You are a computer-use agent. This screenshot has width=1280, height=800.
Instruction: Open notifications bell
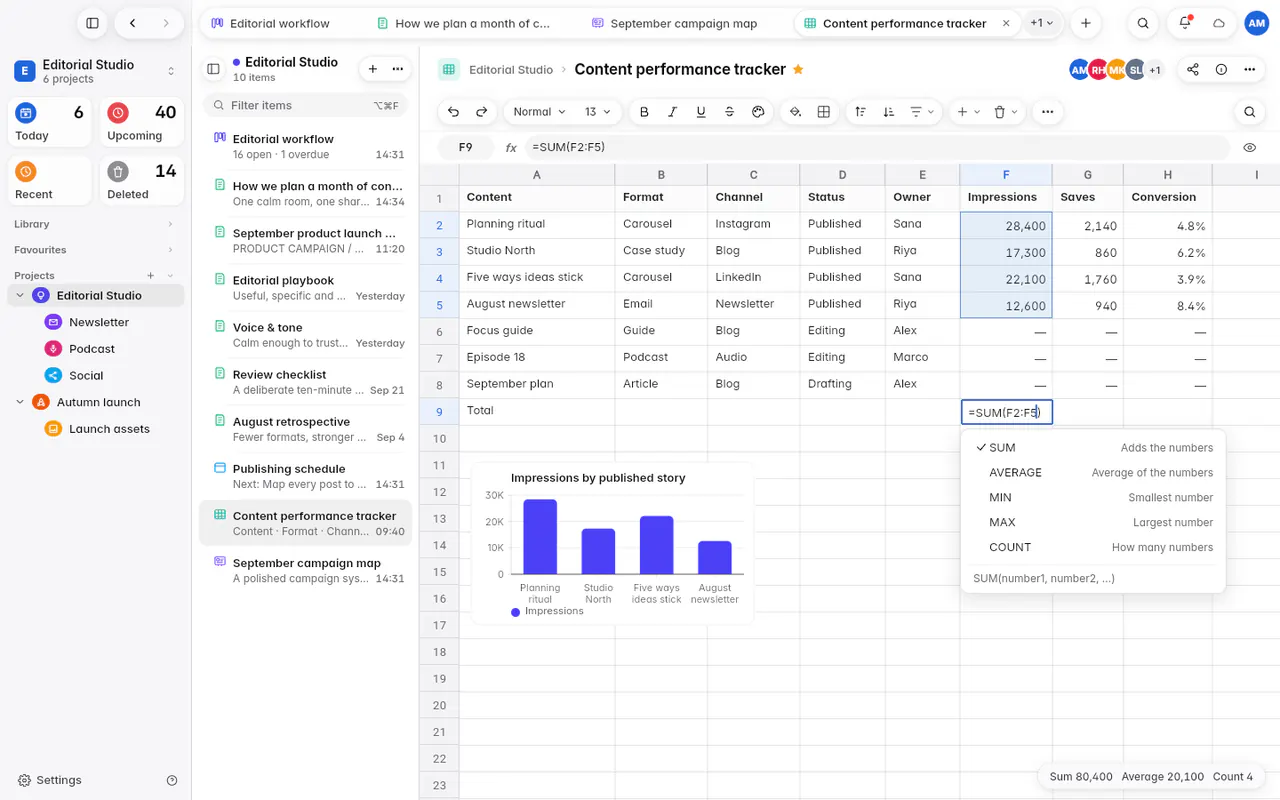point(1185,23)
